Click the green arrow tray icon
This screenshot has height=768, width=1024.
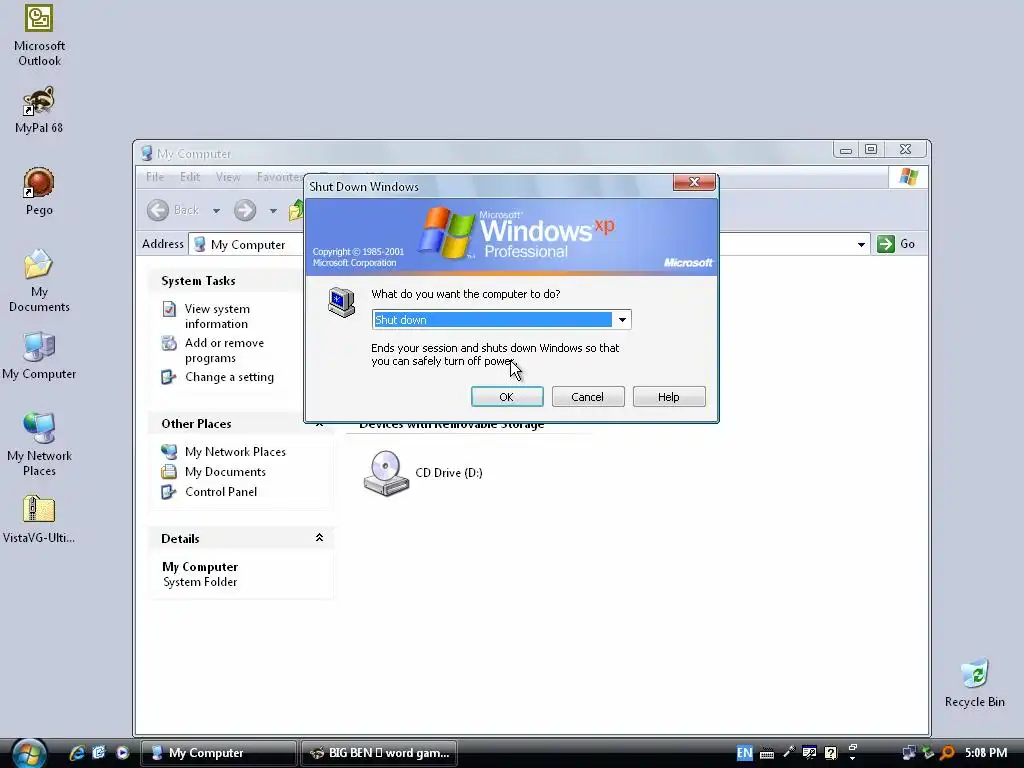point(928,753)
